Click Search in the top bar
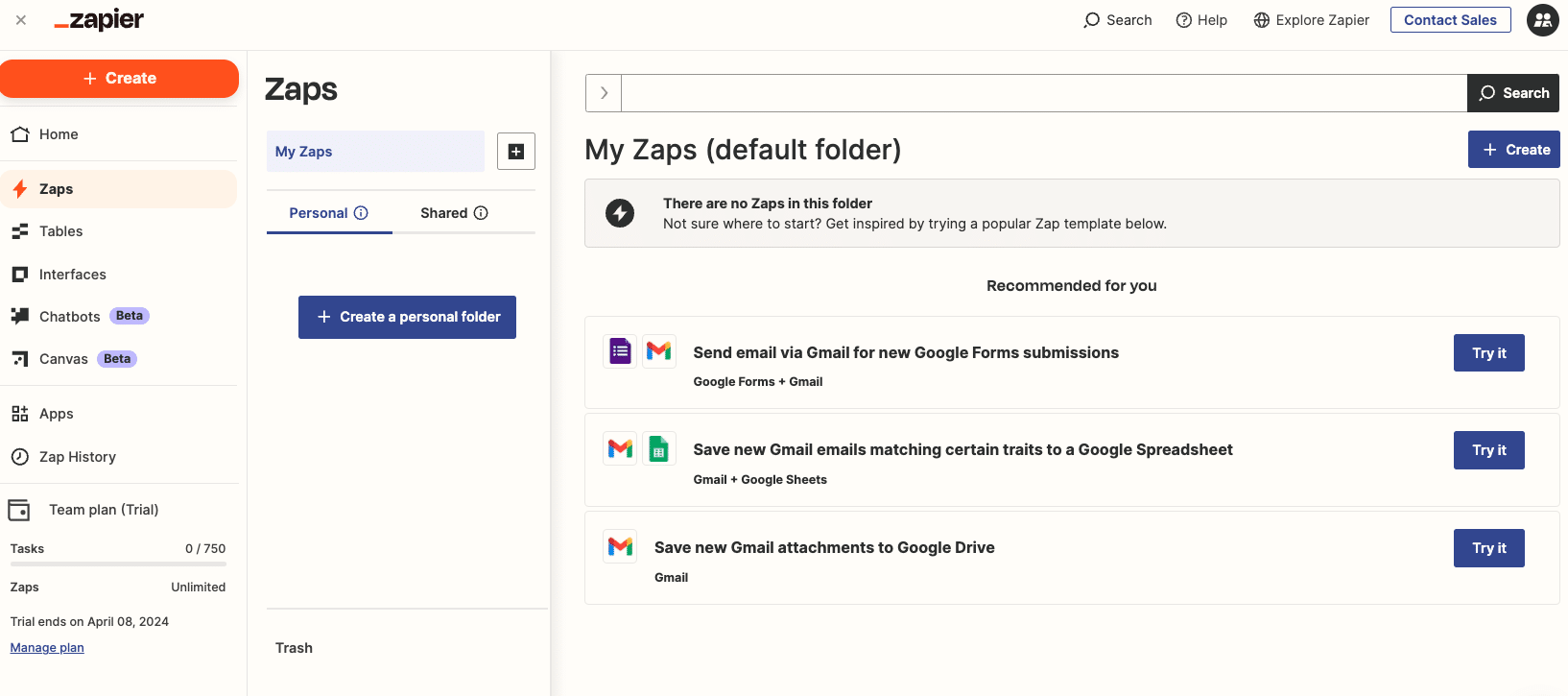 click(1118, 20)
